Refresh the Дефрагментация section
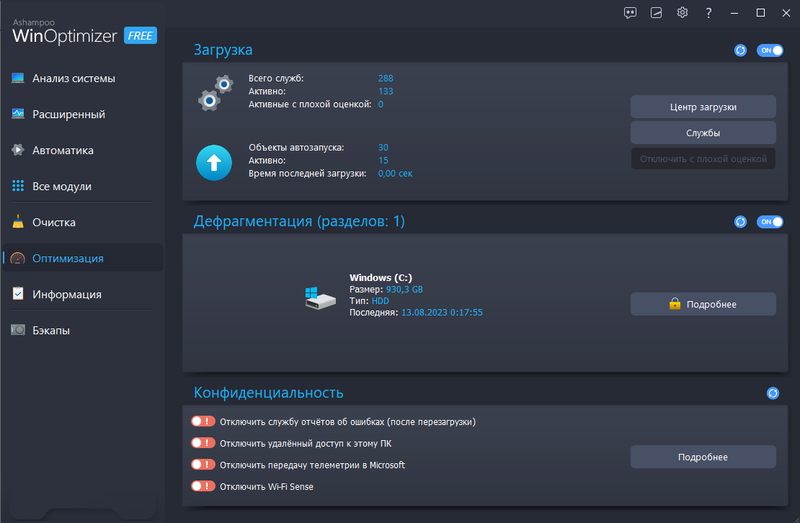The image size is (800, 523). (740, 221)
